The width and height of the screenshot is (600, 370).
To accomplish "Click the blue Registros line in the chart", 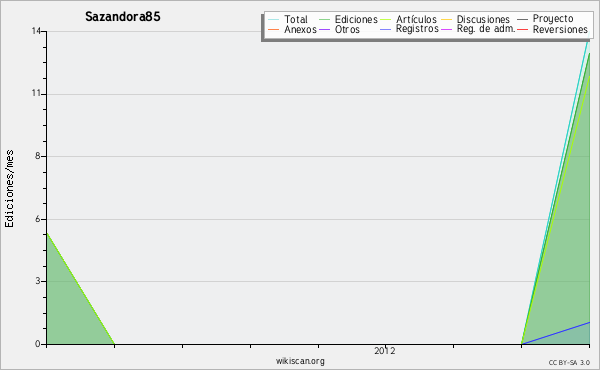I will point(556,333).
